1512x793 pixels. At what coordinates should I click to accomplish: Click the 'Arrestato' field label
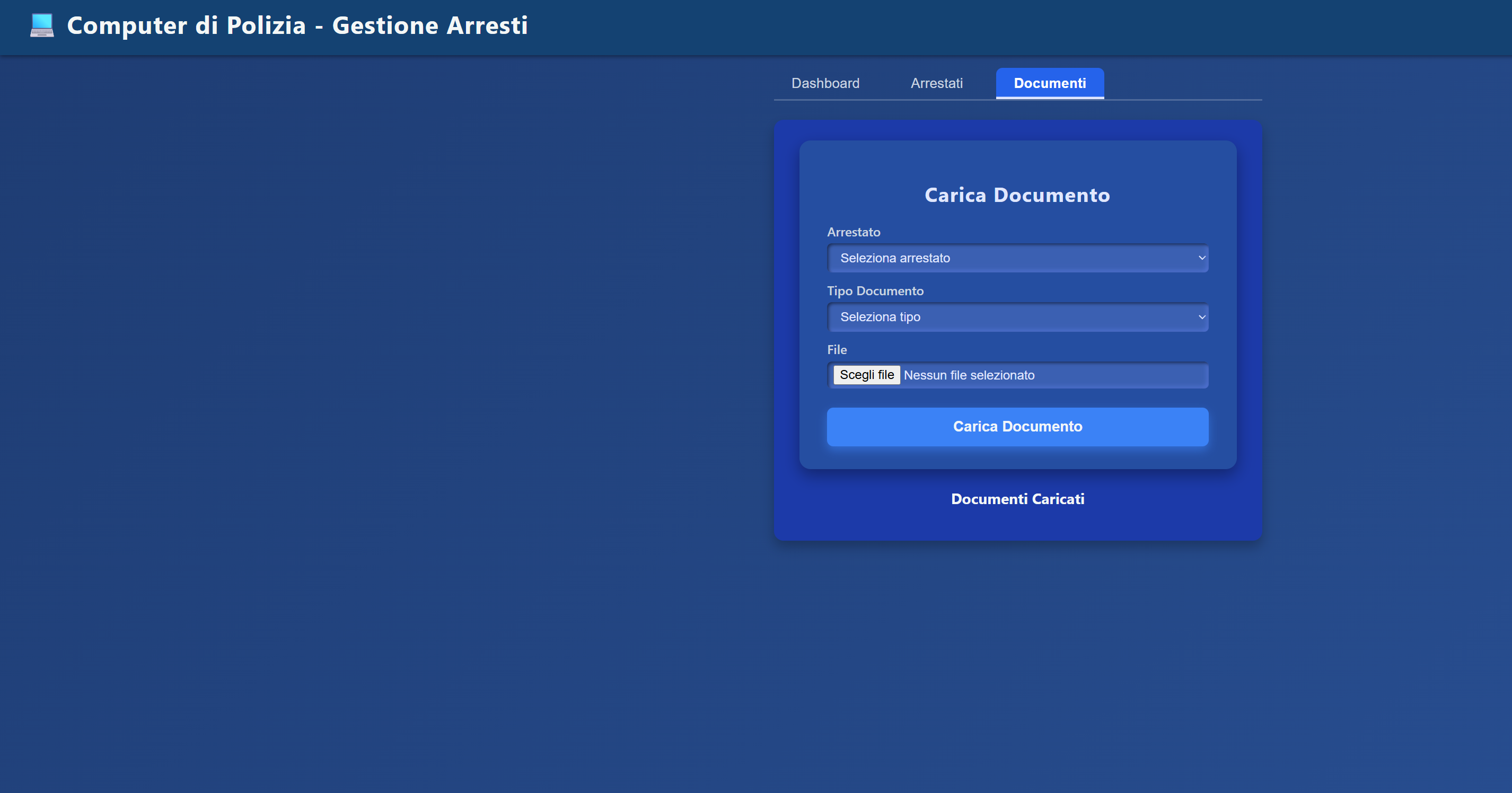click(x=854, y=233)
